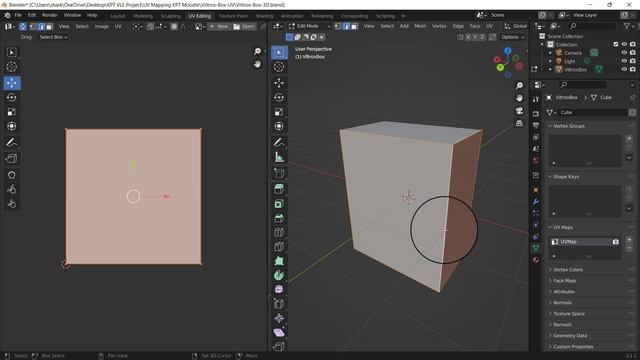This screenshot has width=640, height=360.
Task: Select the Shear tool
Action: [279, 332]
